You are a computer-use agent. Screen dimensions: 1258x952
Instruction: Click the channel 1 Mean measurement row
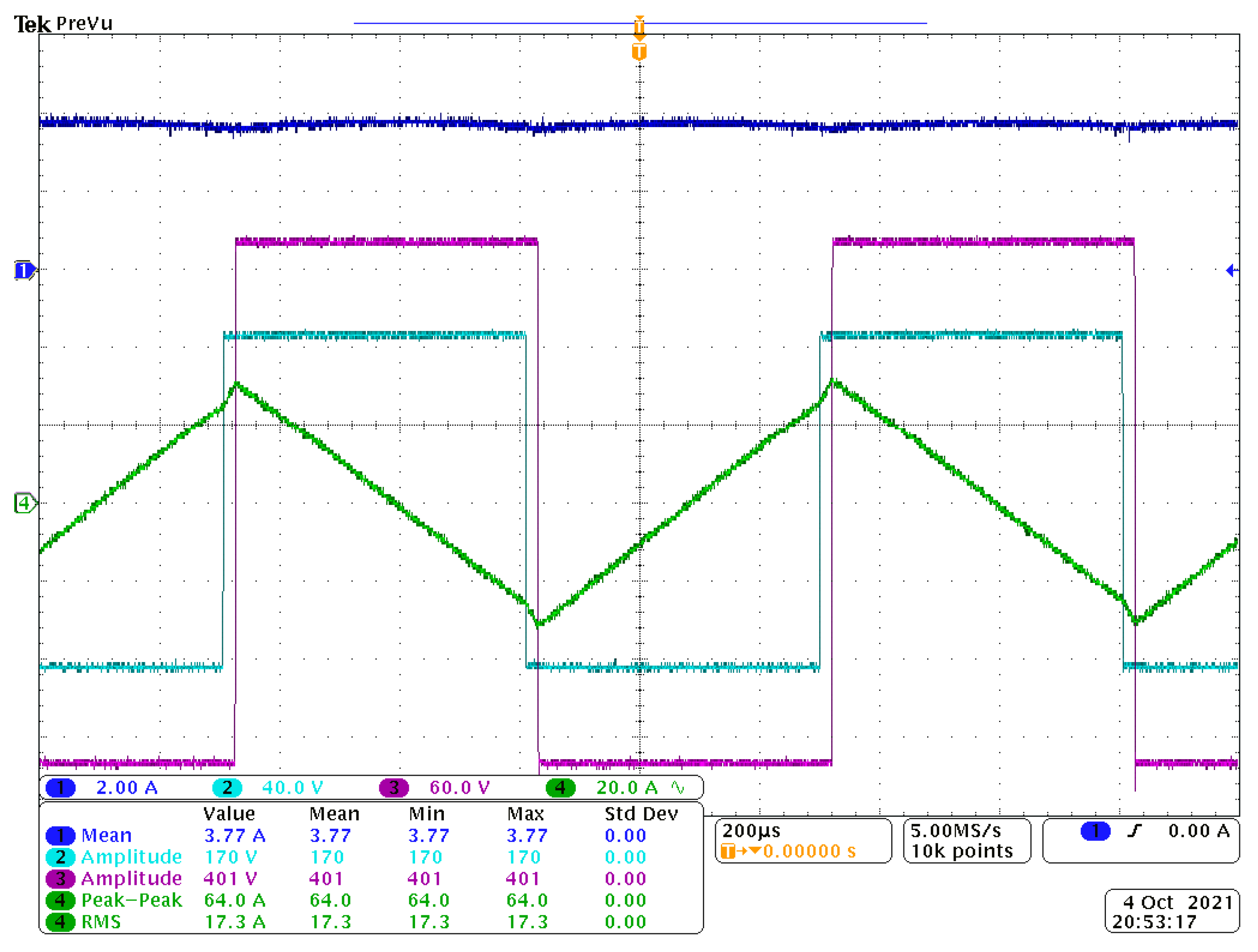tap(106, 835)
